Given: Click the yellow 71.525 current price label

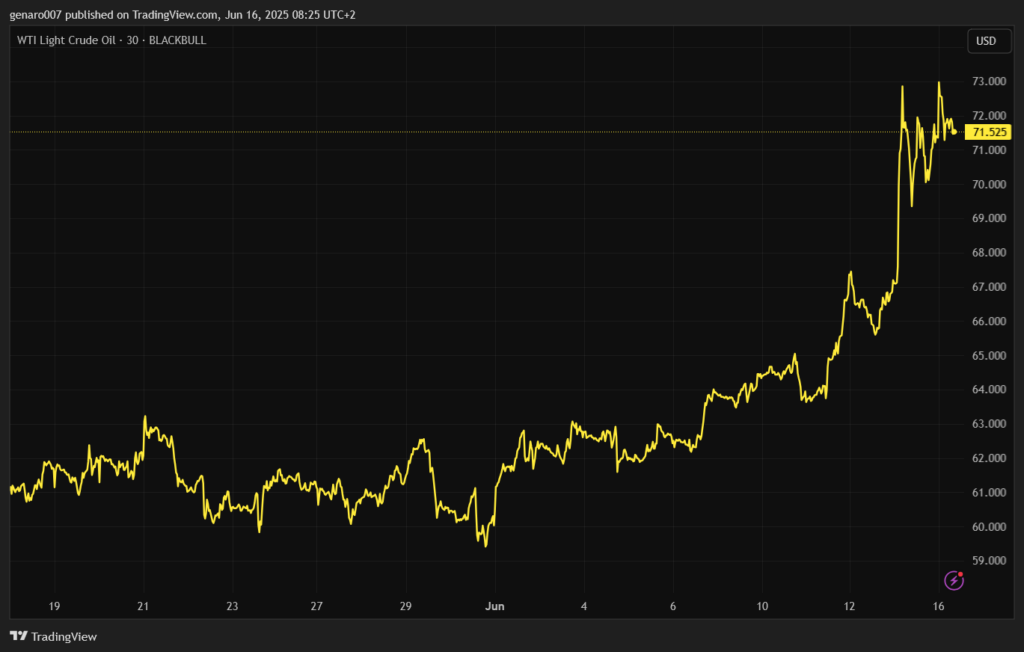Looking at the screenshot, I should 989,132.
